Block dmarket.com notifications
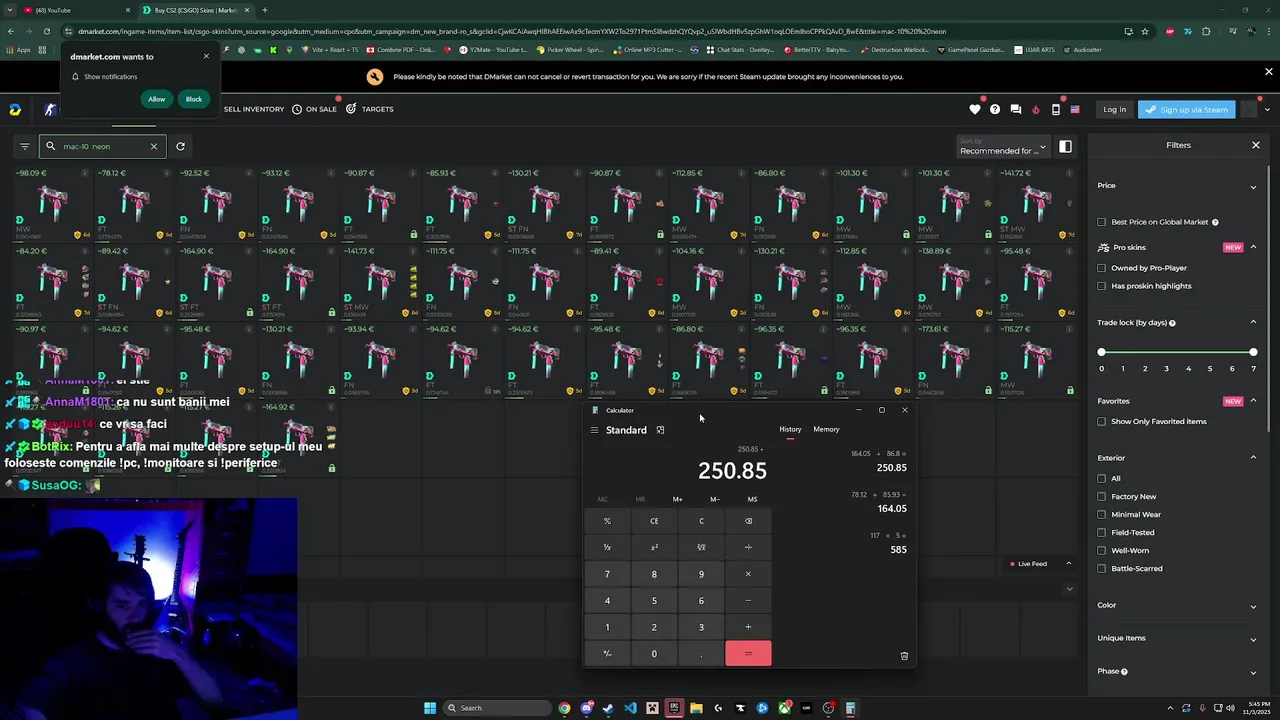The image size is (1280, 720). 194,99
